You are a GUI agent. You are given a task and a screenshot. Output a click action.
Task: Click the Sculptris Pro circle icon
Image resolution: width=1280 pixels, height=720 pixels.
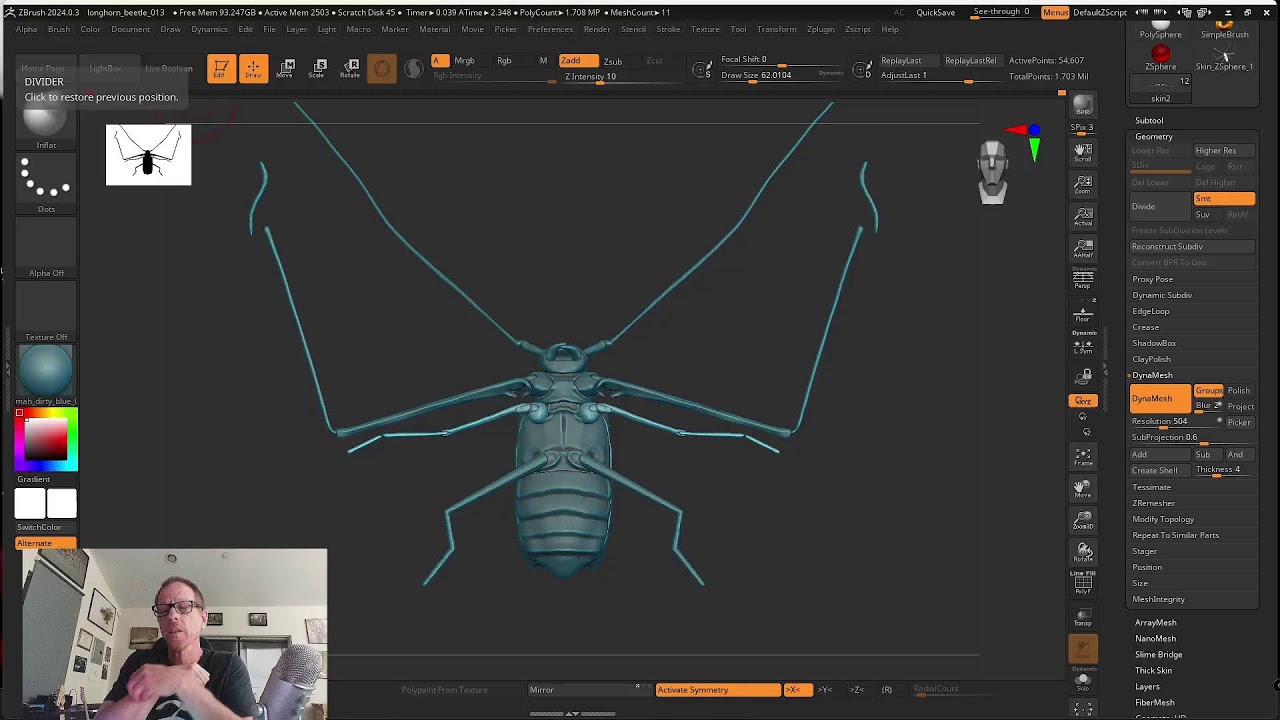coord(381,68)
